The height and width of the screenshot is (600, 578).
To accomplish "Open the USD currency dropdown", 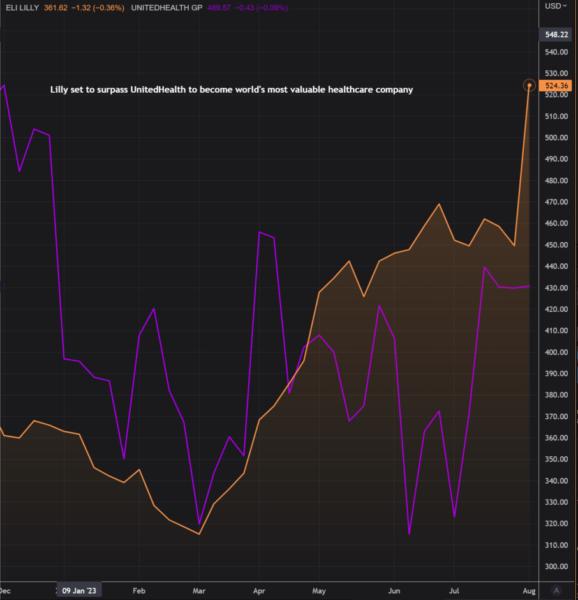I will click(x=555, y=6).
